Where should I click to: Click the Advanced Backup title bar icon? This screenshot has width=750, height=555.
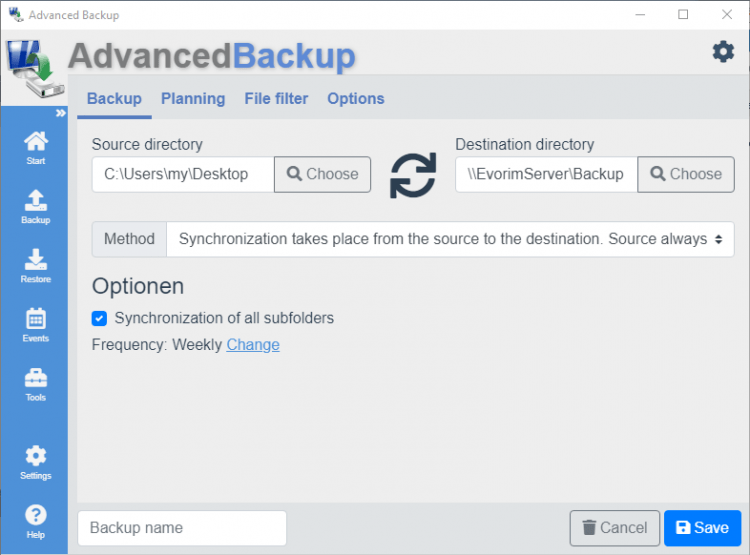click(x=16, y=15)
